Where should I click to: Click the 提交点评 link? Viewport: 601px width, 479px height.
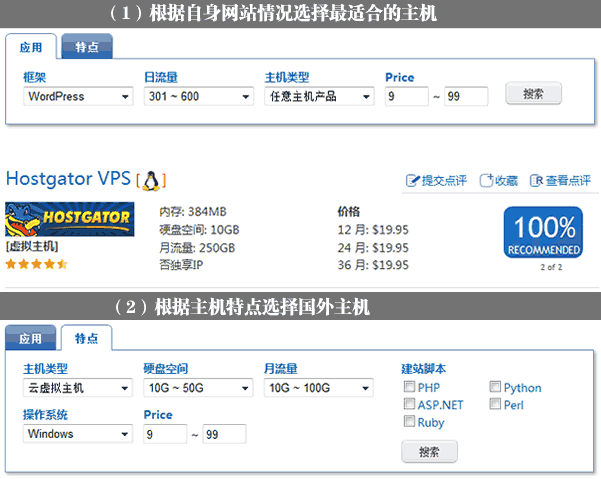point(444,180)
